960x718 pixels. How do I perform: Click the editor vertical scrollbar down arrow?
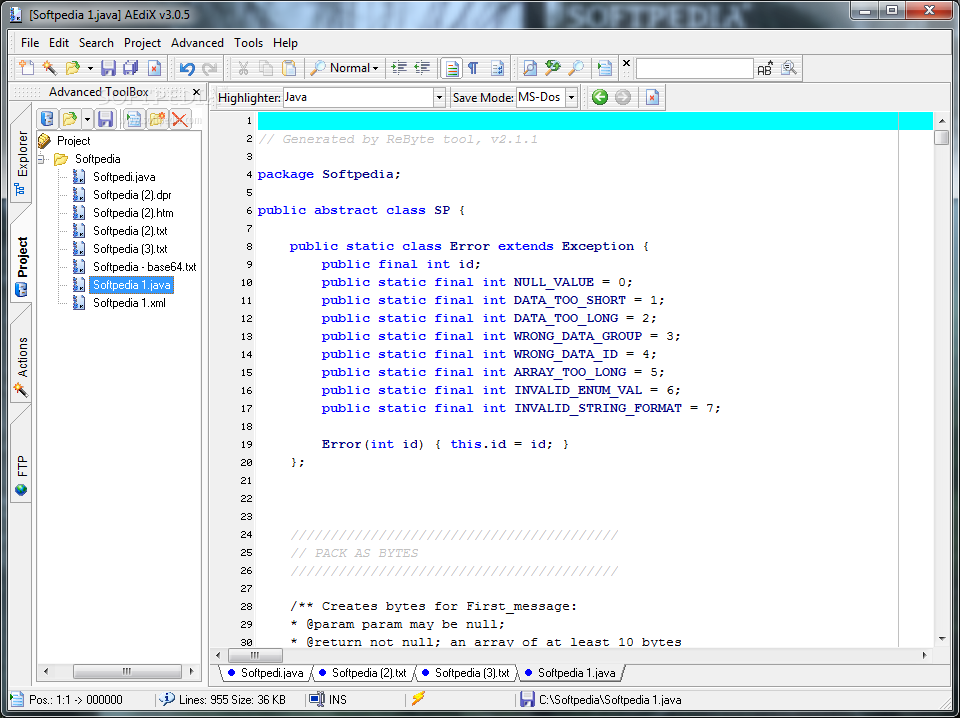click(x=942, y=640)
